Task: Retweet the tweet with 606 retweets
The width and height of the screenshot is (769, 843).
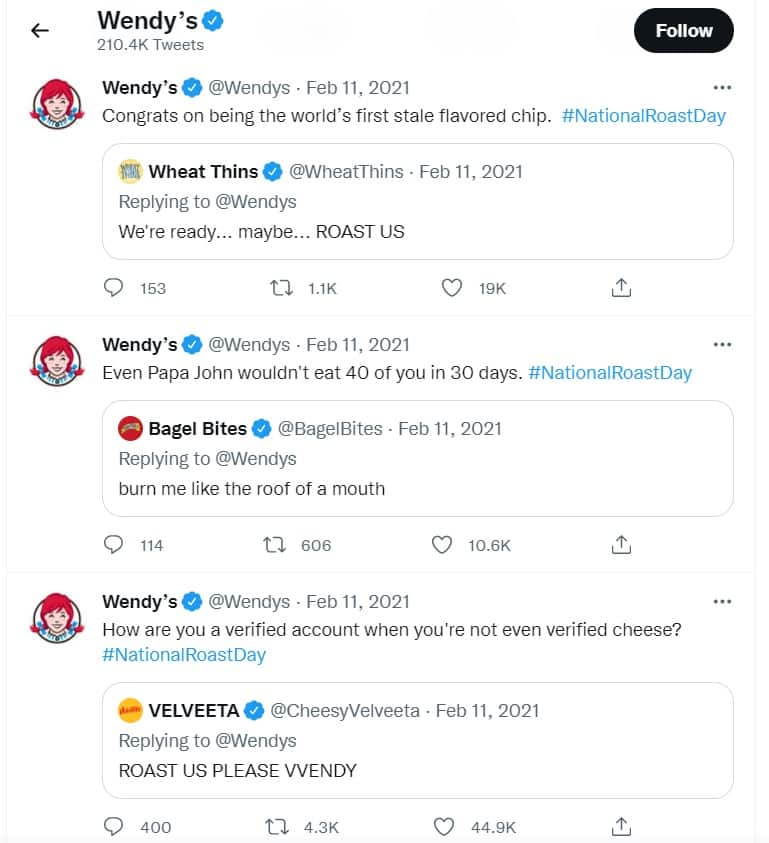Action: (275, 545)
